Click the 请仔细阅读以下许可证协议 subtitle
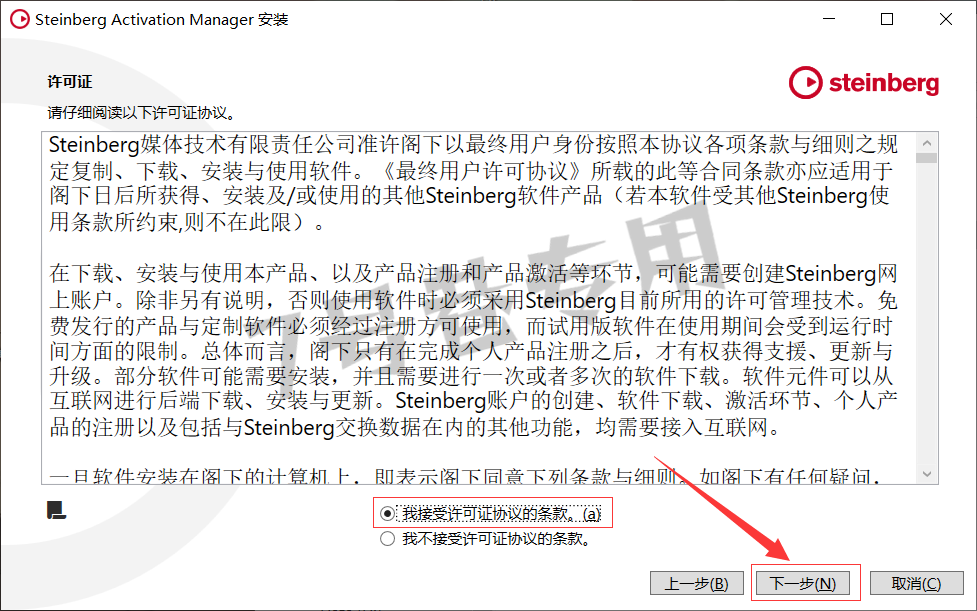The height and width of the screenshot is (611, 977). [142, 113]
